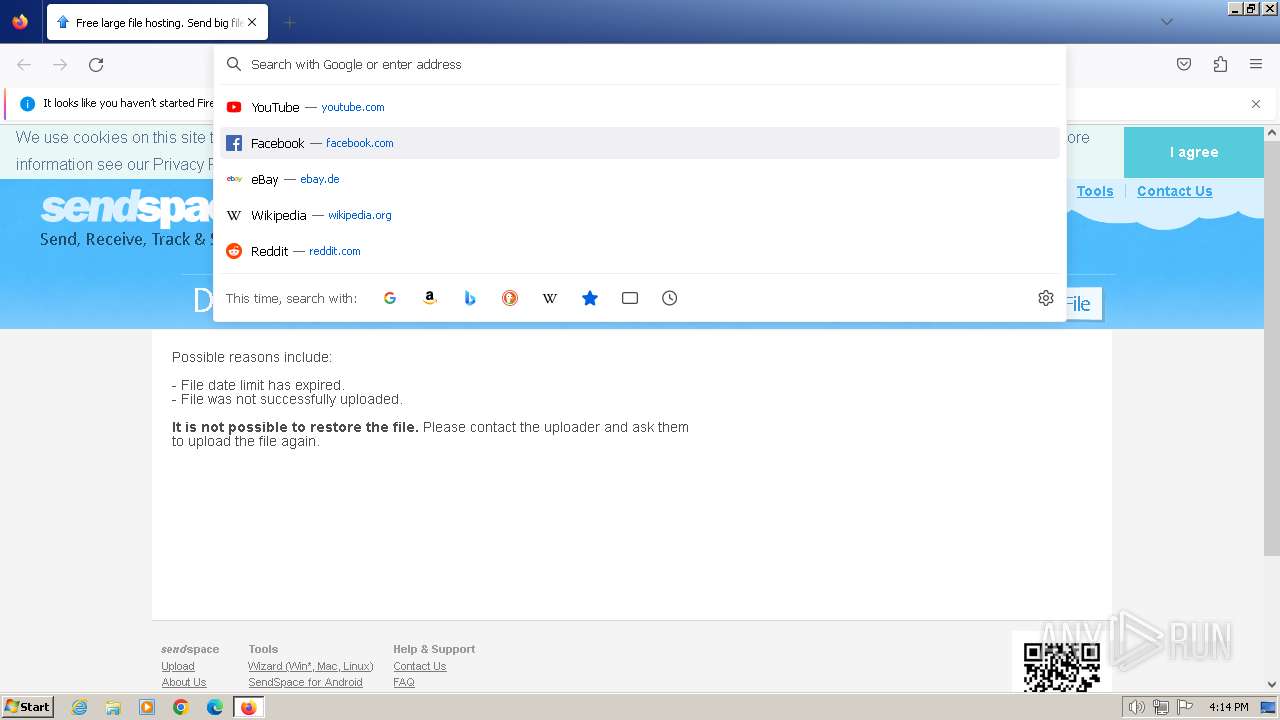Choose Amazon search shortcut icon
The width and height of the screenshot is (1280, 720).
click(x=430, y=298)
